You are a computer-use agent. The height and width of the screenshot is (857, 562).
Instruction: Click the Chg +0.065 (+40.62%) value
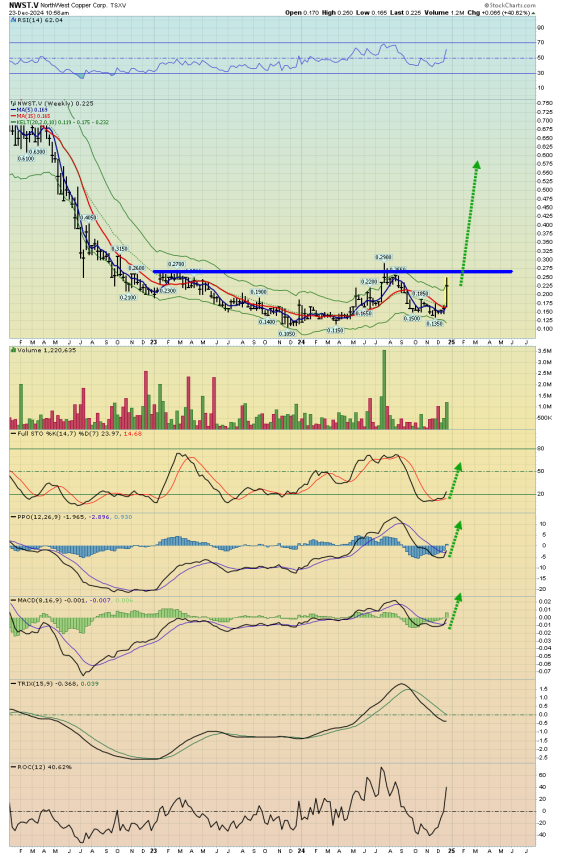pyautogui.click(x=500, y=12)
